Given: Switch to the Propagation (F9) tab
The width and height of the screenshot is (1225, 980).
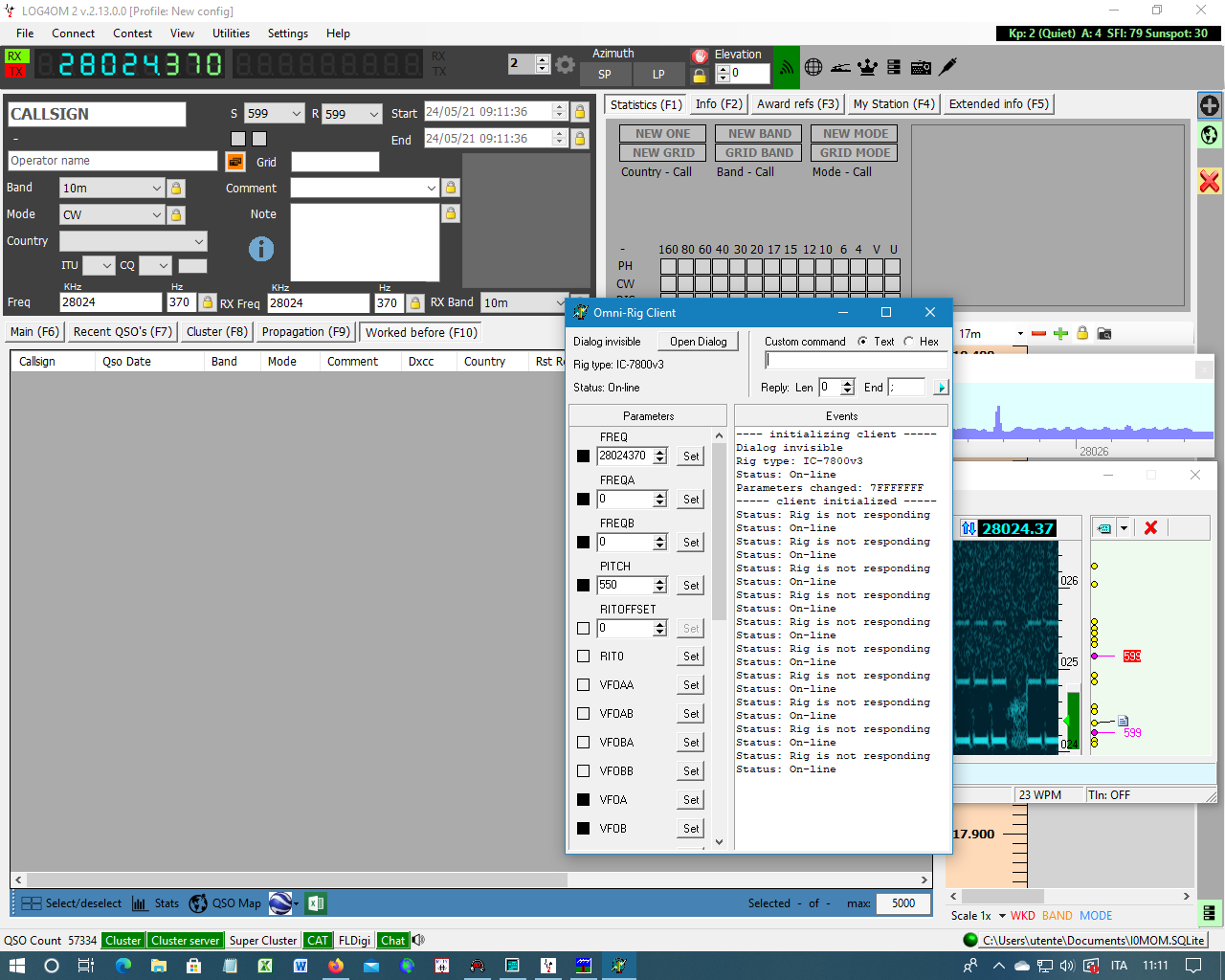Looking at the screenshot, I should point(305,332).
